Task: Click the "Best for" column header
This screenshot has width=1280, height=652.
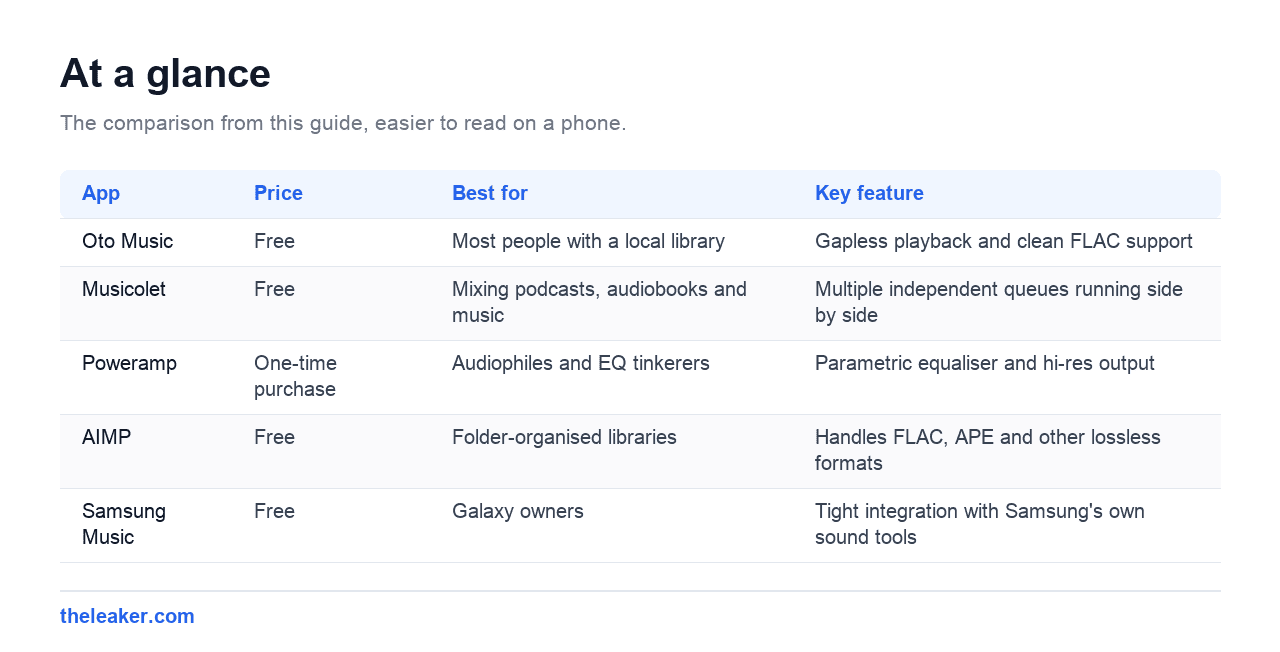Action: [490, 193]
